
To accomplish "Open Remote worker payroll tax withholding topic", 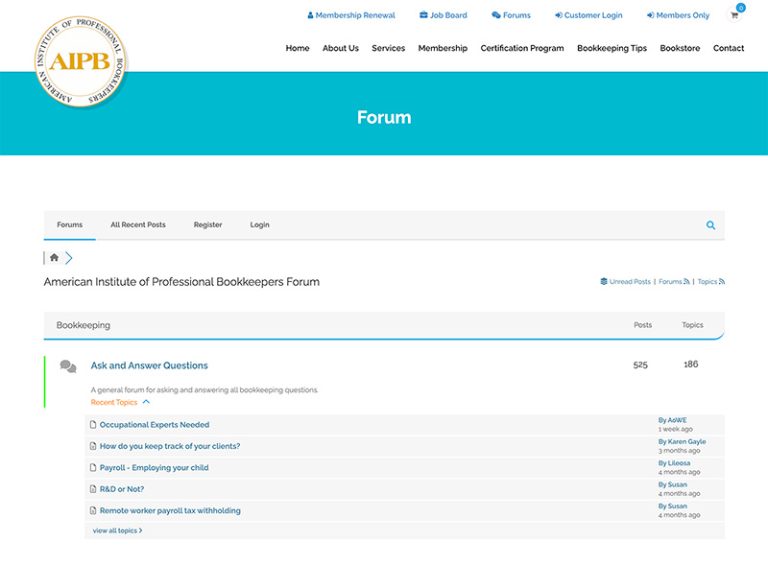I will (x=170, y=510).
